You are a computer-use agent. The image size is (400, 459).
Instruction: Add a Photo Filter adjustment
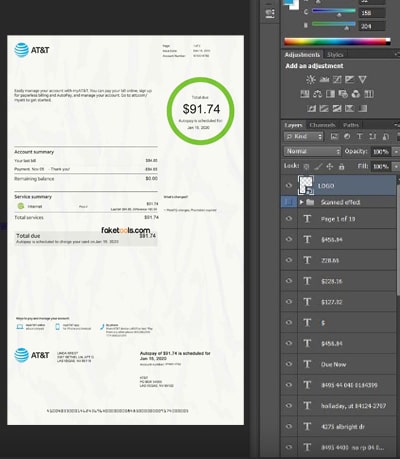click(x=343, y=94)
